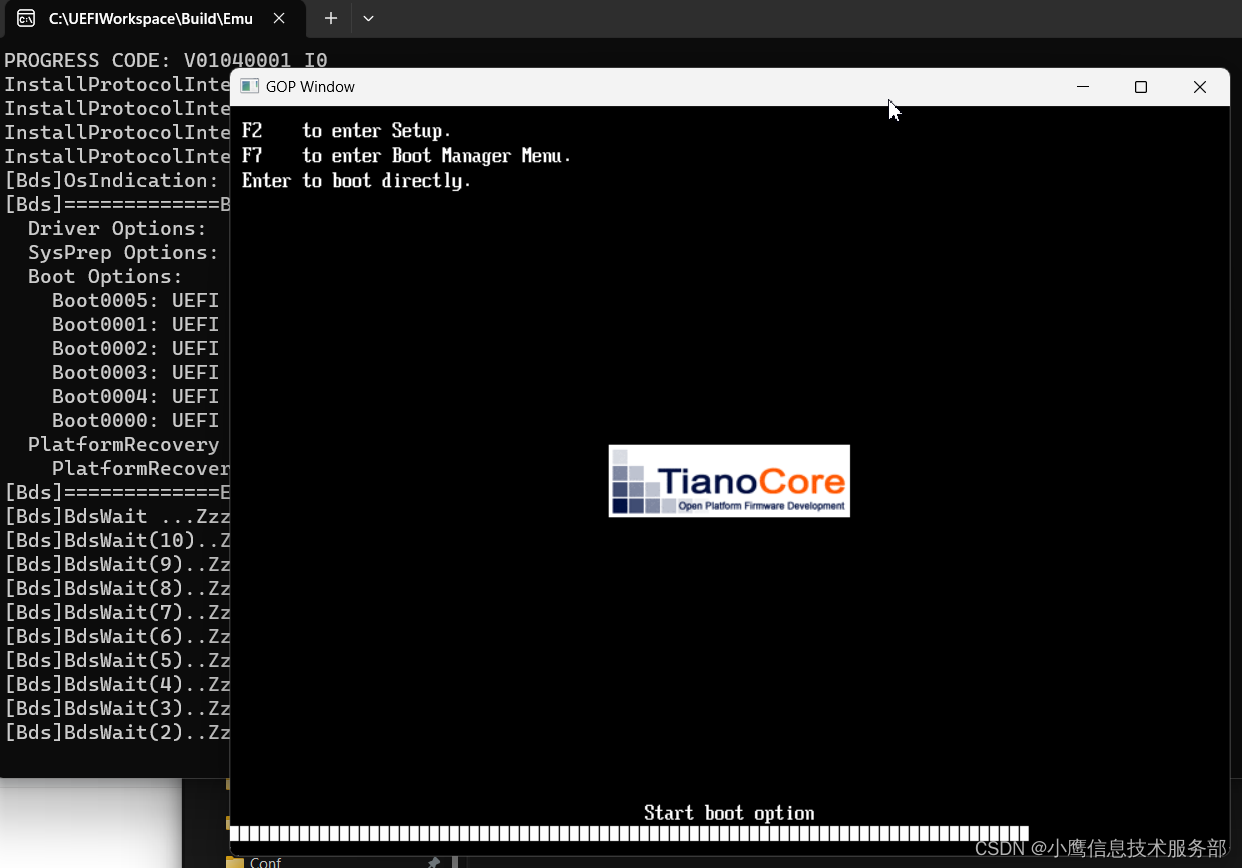
Task: Click the '[Bds]BdsWait(10)' terminal line
Action: coord(117,540)
